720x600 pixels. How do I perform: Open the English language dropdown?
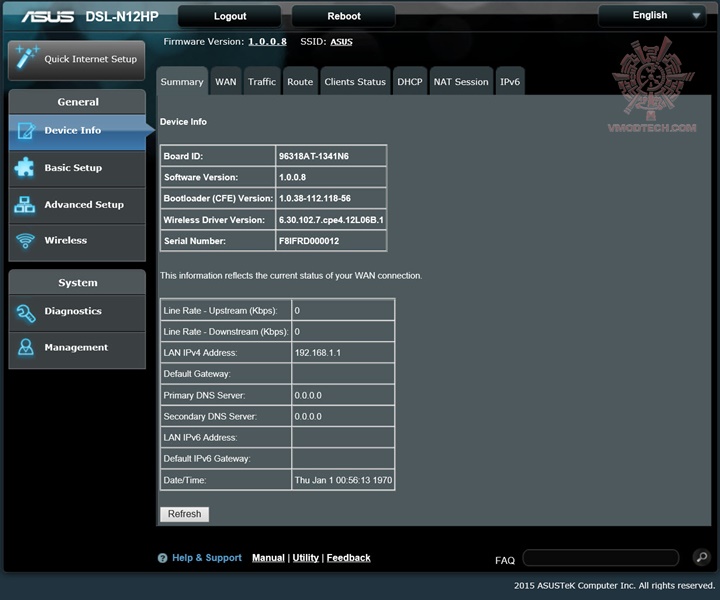(652, 16)
